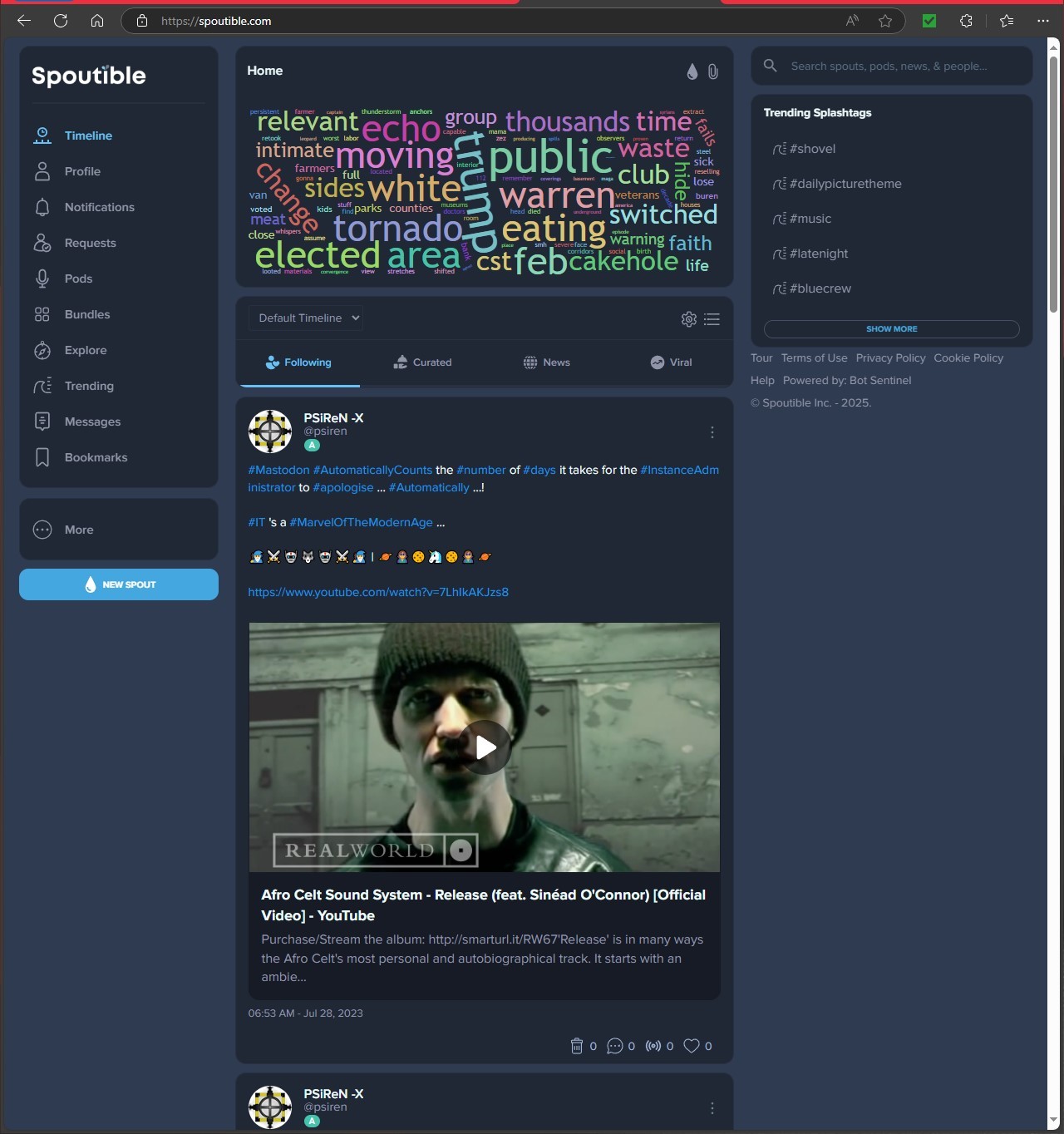The image size is (1064, 1134).
Task: Open the favorites list icon in toolbar
Action: pyautogui.click(x=1007, y=21)
